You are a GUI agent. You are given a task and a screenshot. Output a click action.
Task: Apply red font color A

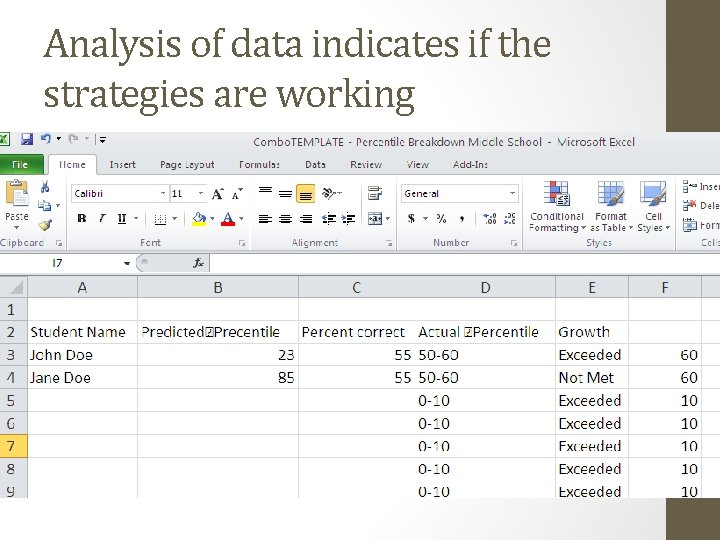tap(228, 219)
